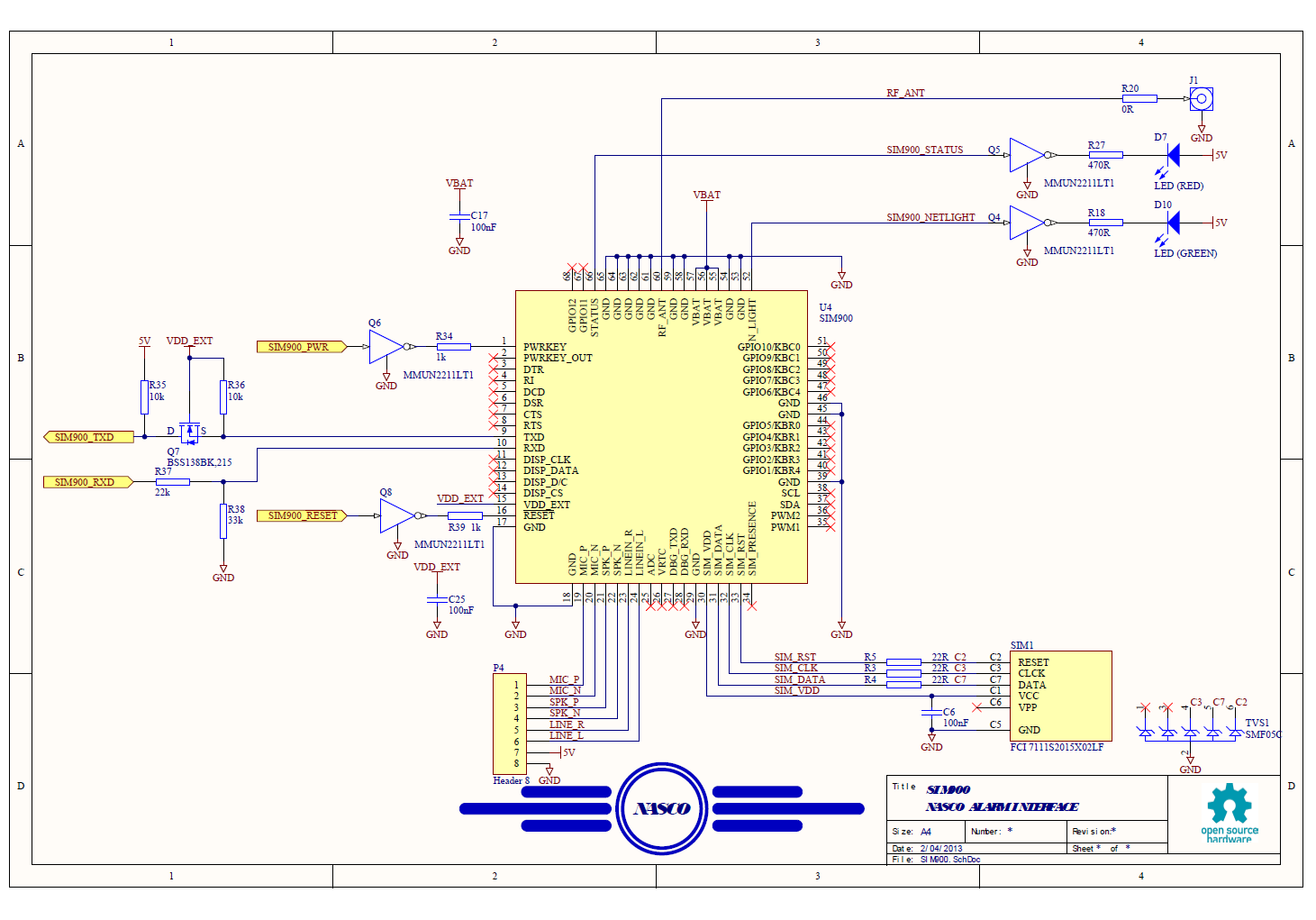Select the BSS138BK,215 part label
Image resolution: width=1316 pixels, height=920 pixels.
pyautogui.click(x=199, y=462)
